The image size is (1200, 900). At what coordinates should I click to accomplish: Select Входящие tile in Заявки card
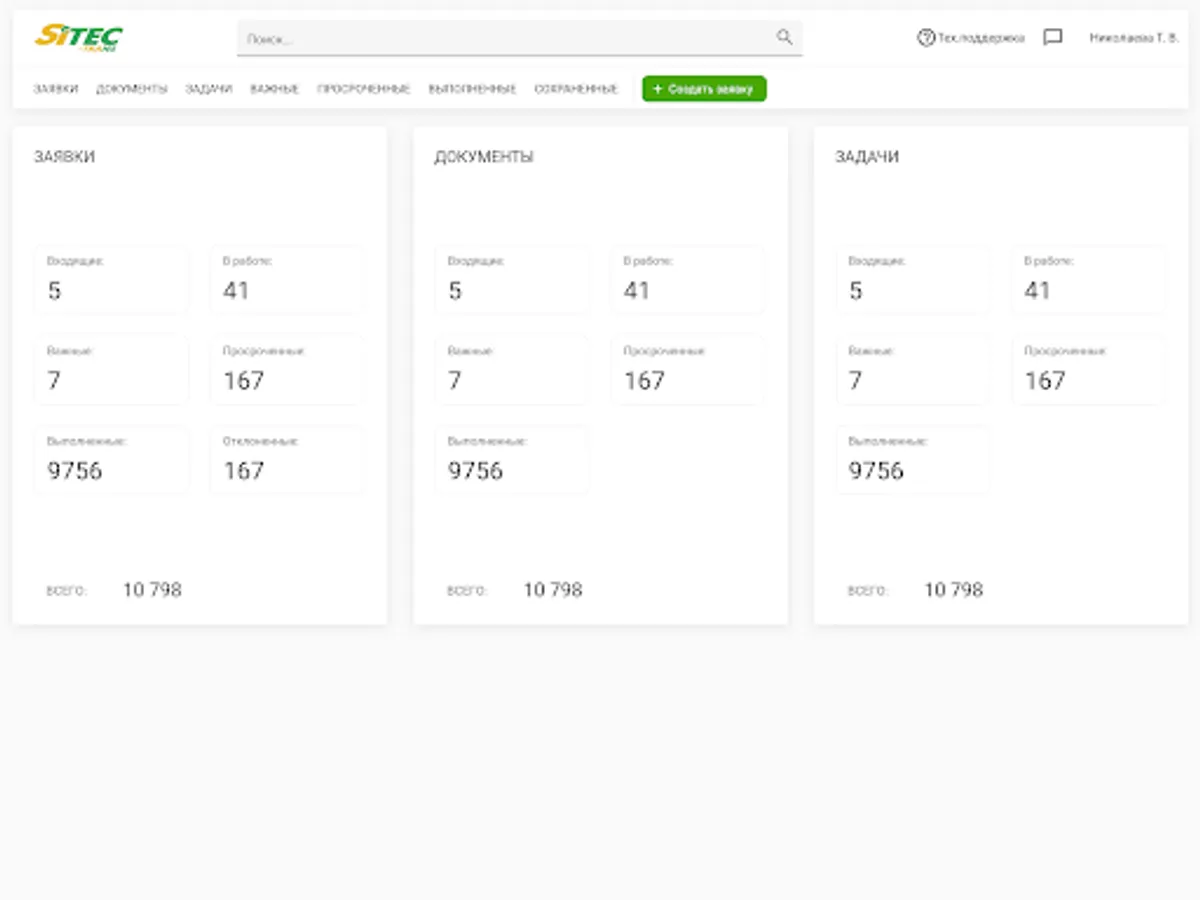111,280
